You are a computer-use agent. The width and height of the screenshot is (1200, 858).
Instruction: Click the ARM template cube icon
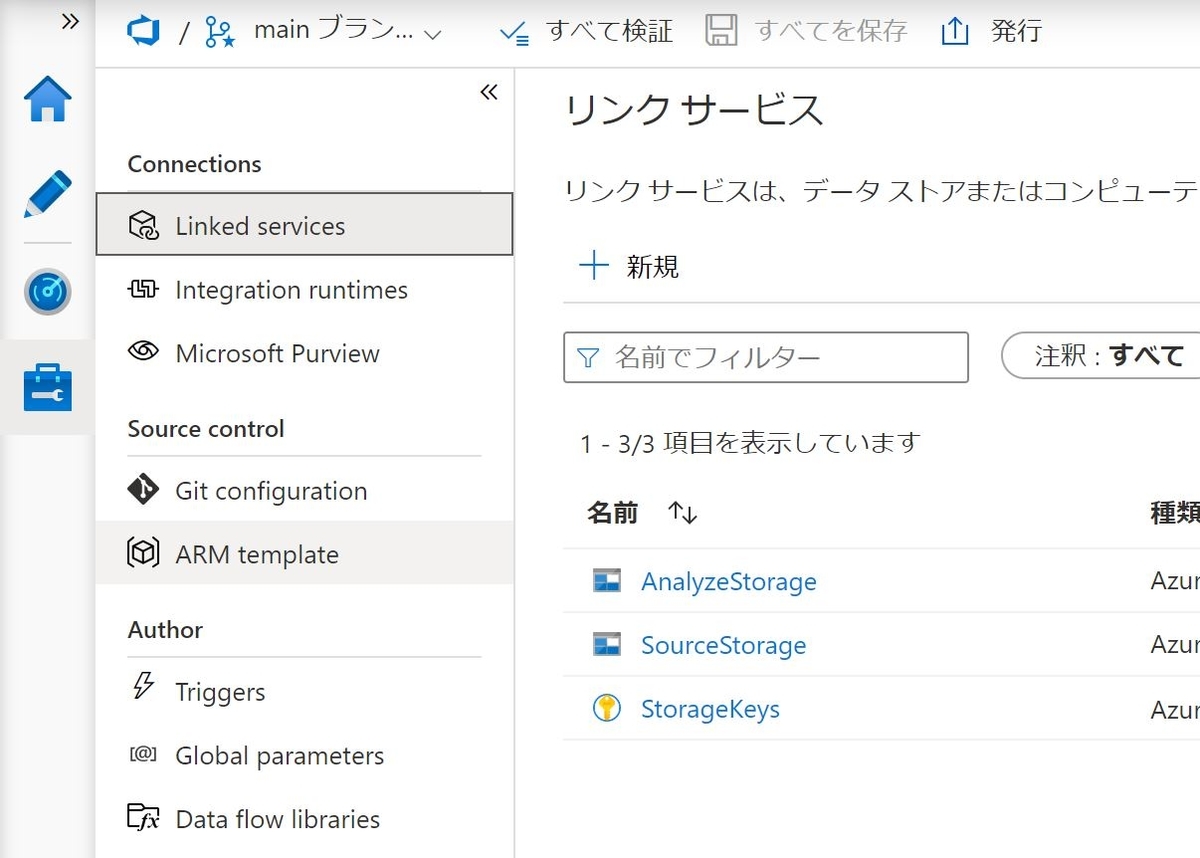[144, 553]
